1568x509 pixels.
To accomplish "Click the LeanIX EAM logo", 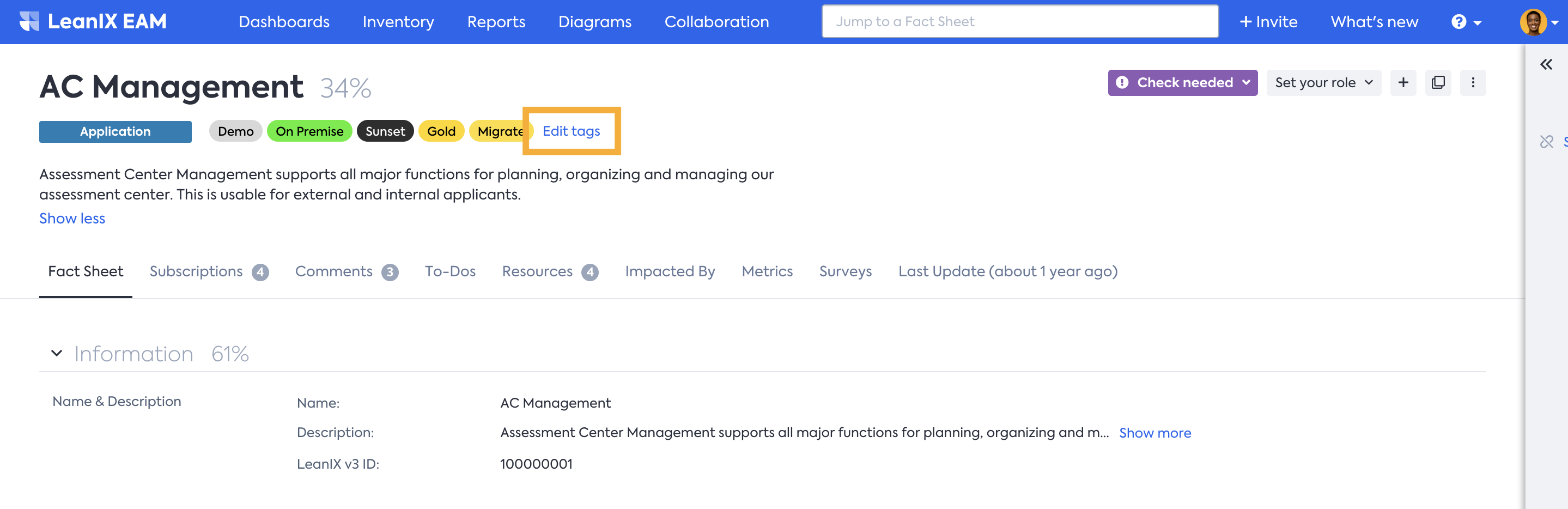I will pos(93,21).
